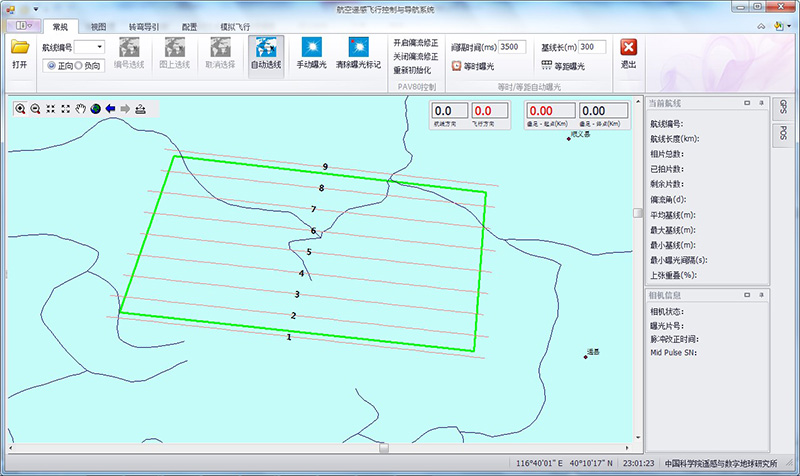Select the 正向 radio button
The height and width of the screenshot is (476, 800).
50,65
